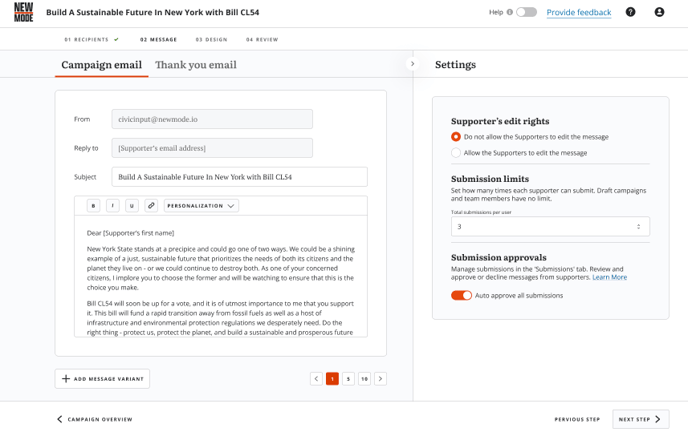Viewport: 688px width, 436px height.
Task: Switch to Campaign email tab
Action: (x=101, y=65)
